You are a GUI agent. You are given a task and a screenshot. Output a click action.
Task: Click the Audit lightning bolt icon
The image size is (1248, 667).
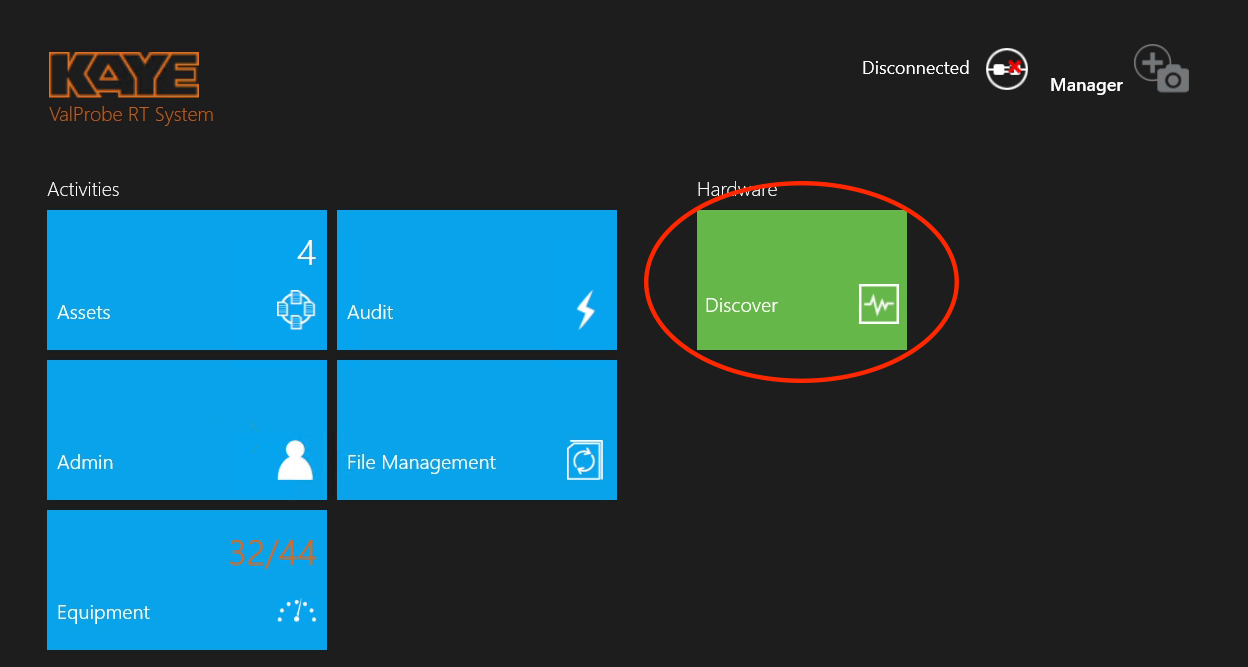click(x=586, y=311)
